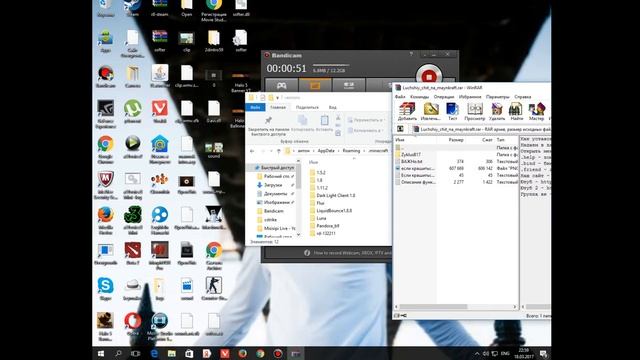Select Bandicam's screen recording mode icon
This screenshot has height=360, width=640.
click(315, 86)
